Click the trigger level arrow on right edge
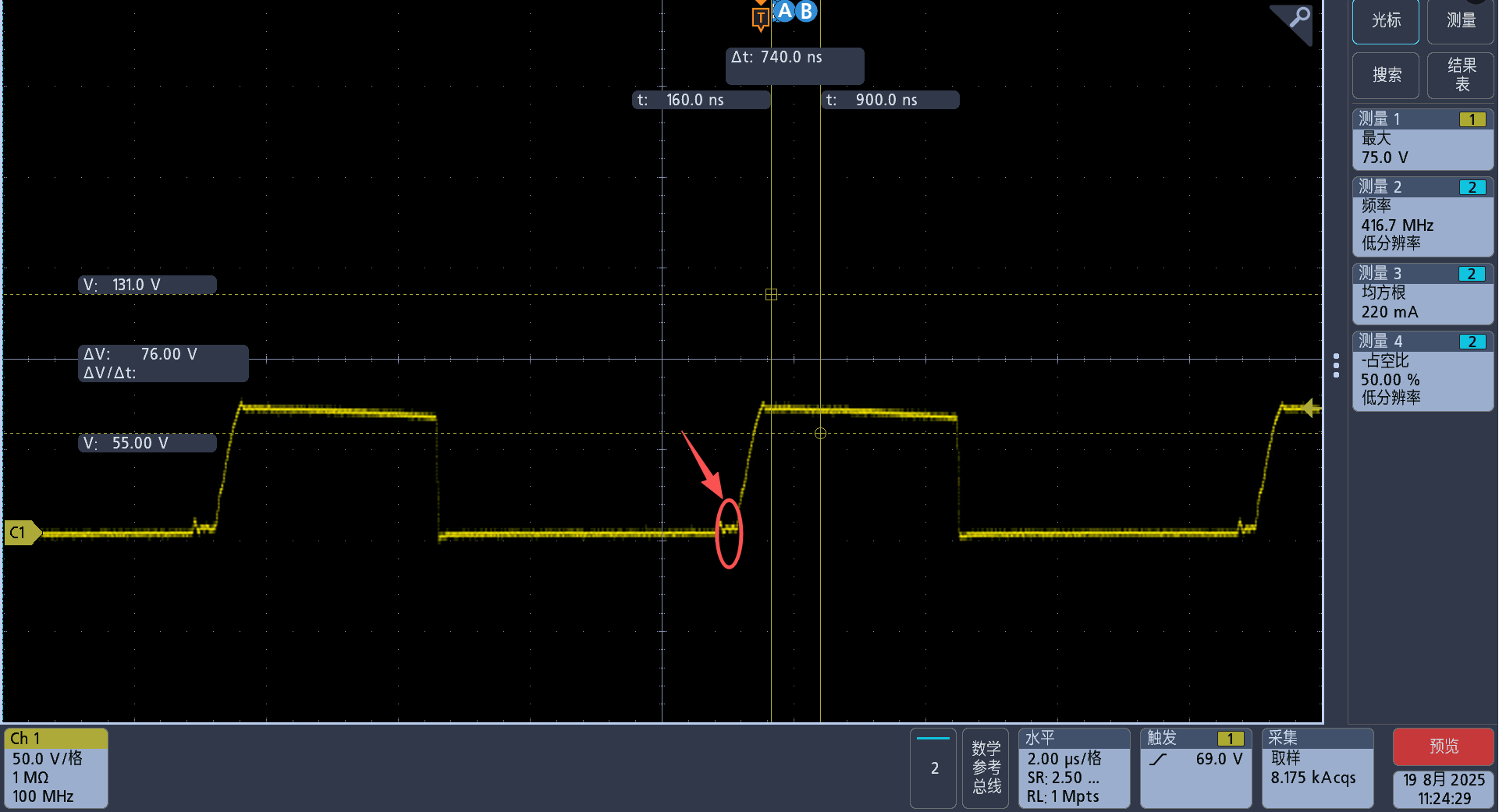 [x=1311, y=407]
